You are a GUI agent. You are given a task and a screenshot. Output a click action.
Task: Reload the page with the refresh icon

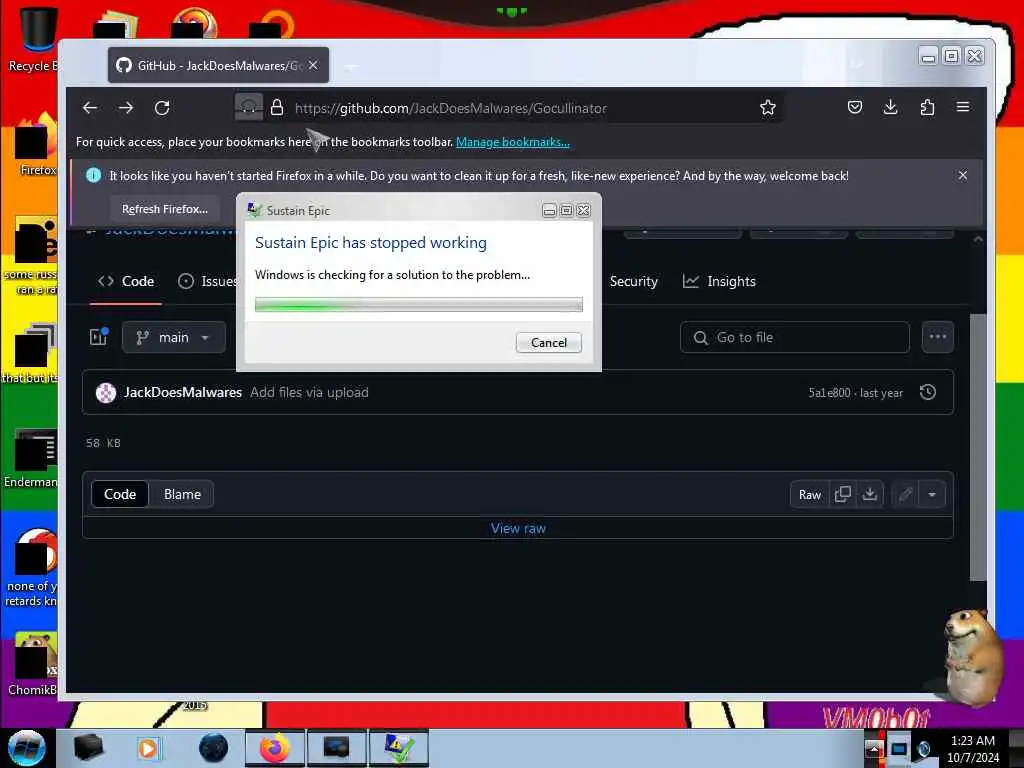(x=162, y=108)
